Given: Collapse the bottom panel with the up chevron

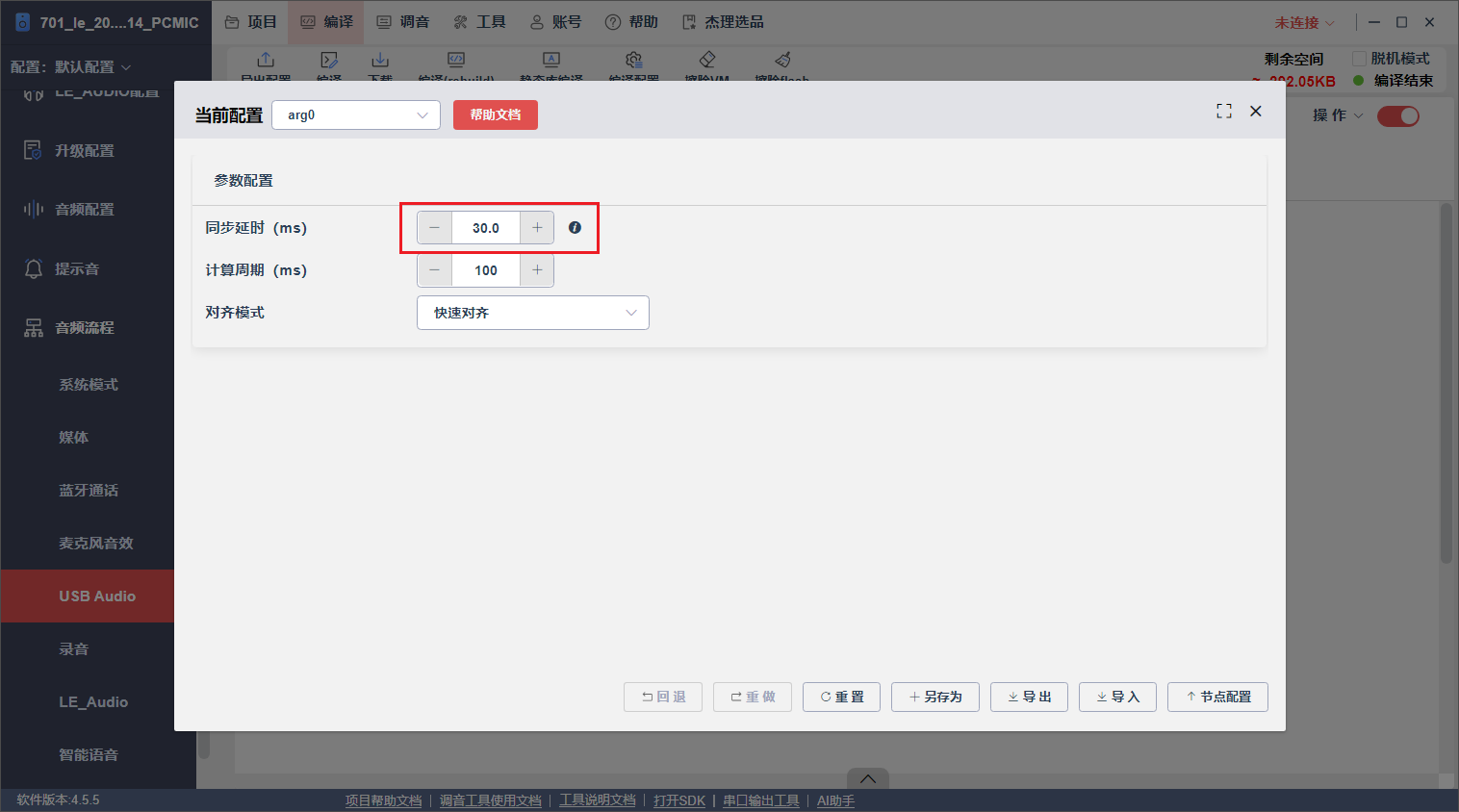Looking at the screenshot, I should coord(868,778).
